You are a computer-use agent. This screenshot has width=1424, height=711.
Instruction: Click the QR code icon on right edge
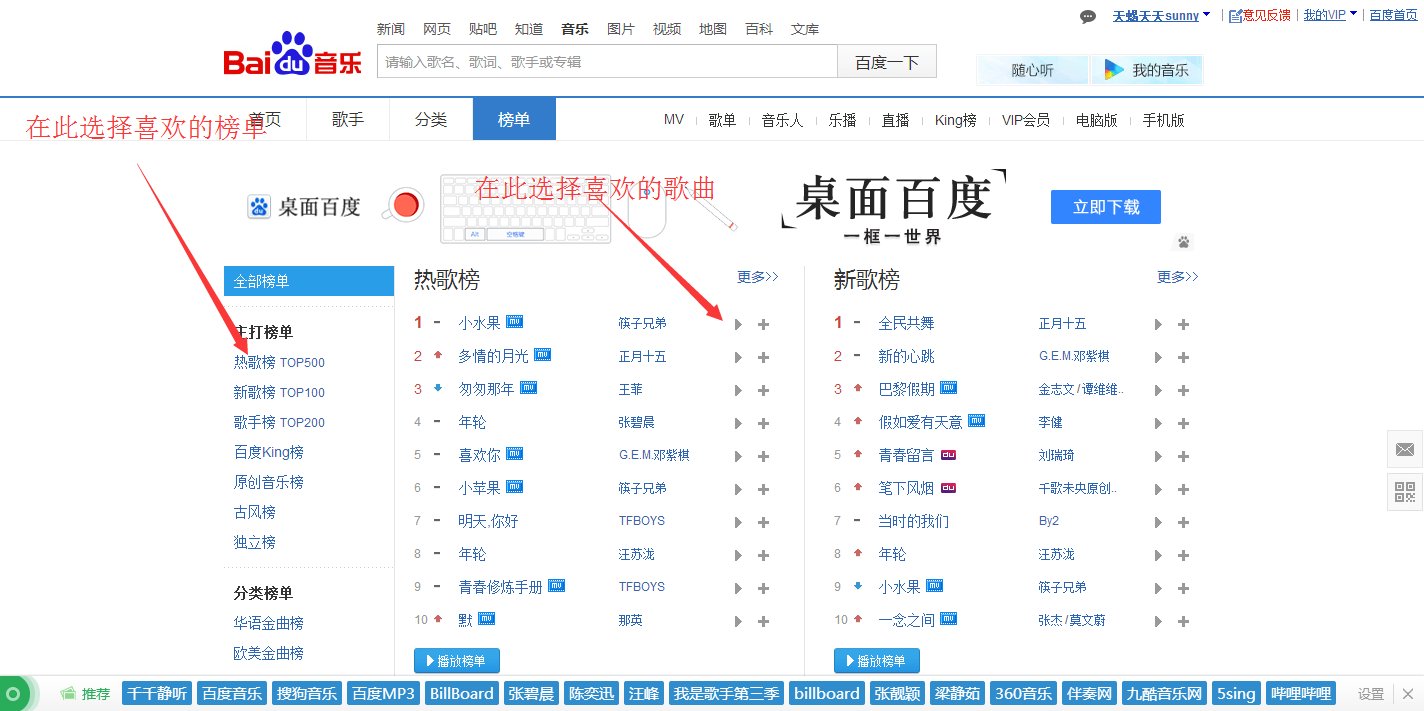pyautogui.click(x=1405, y=491)
